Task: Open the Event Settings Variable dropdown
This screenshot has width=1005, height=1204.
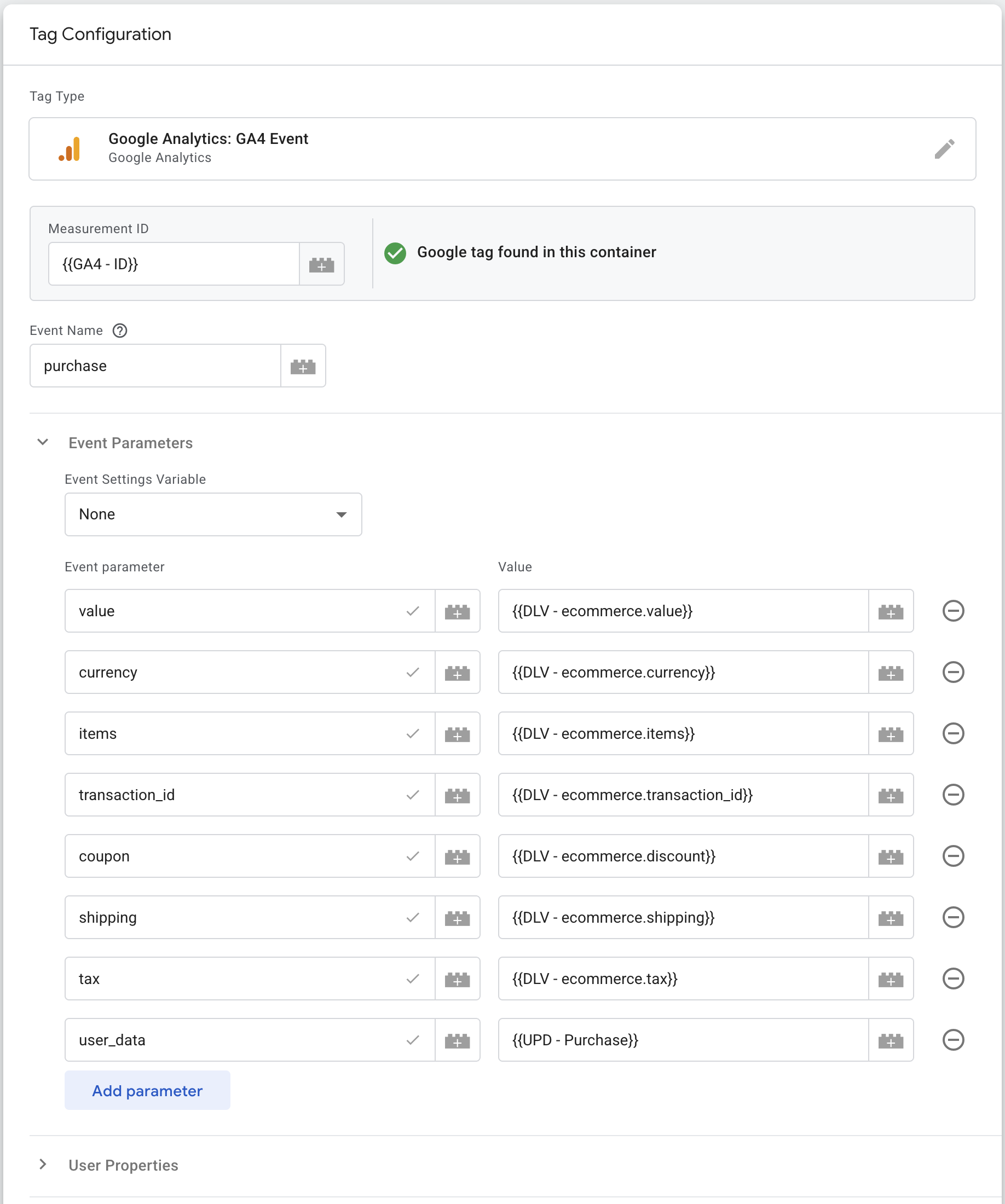Action: tap(213, 515)
